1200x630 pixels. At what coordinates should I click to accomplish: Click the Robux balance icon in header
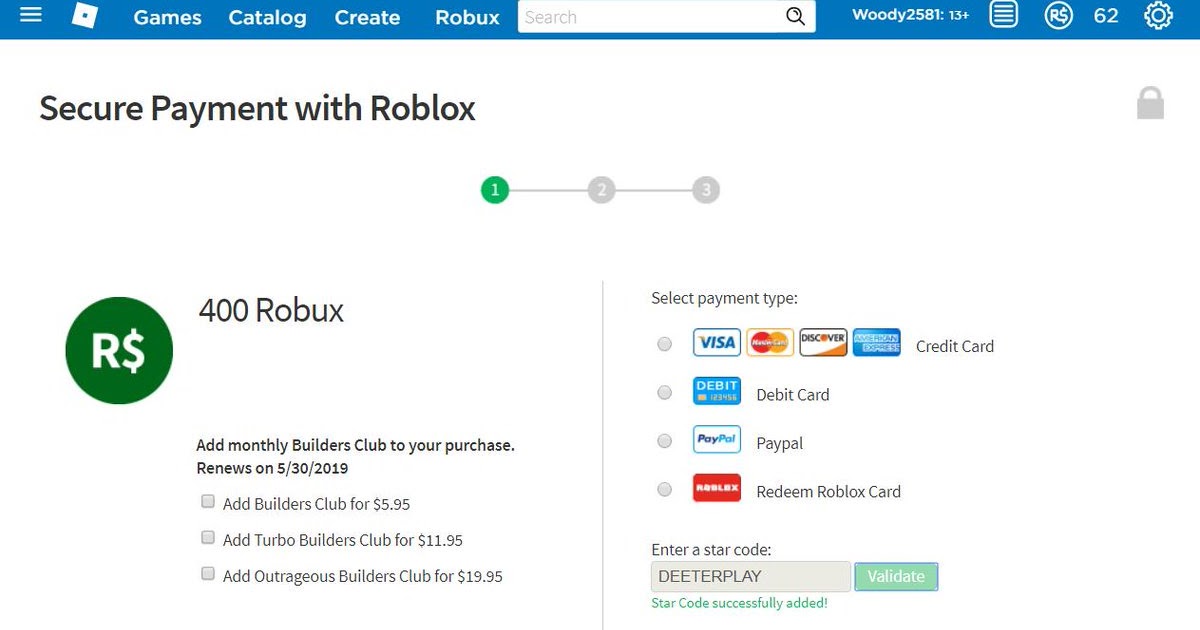click(1058, 15)
